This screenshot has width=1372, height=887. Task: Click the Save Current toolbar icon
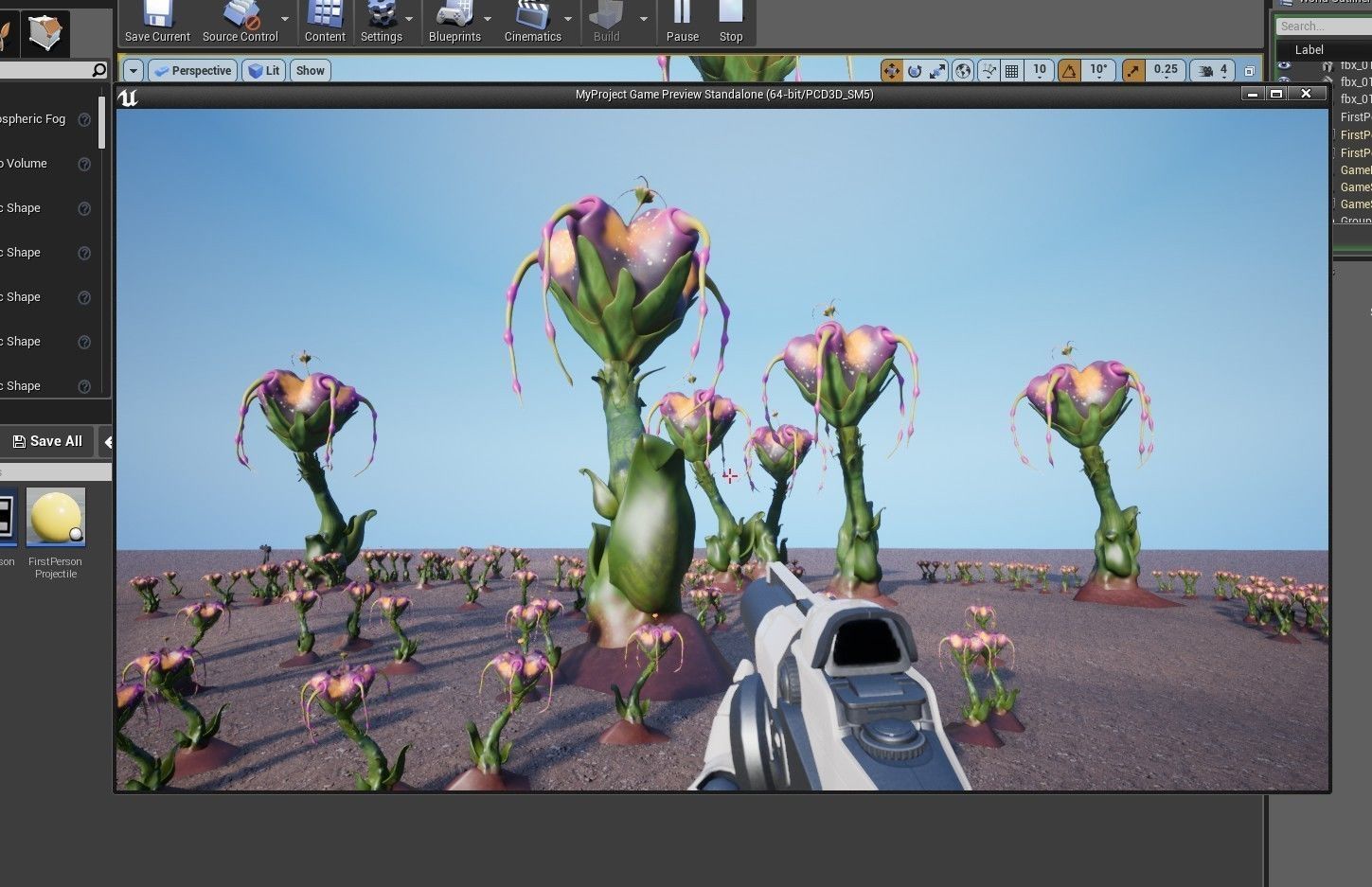pos(157,22)
